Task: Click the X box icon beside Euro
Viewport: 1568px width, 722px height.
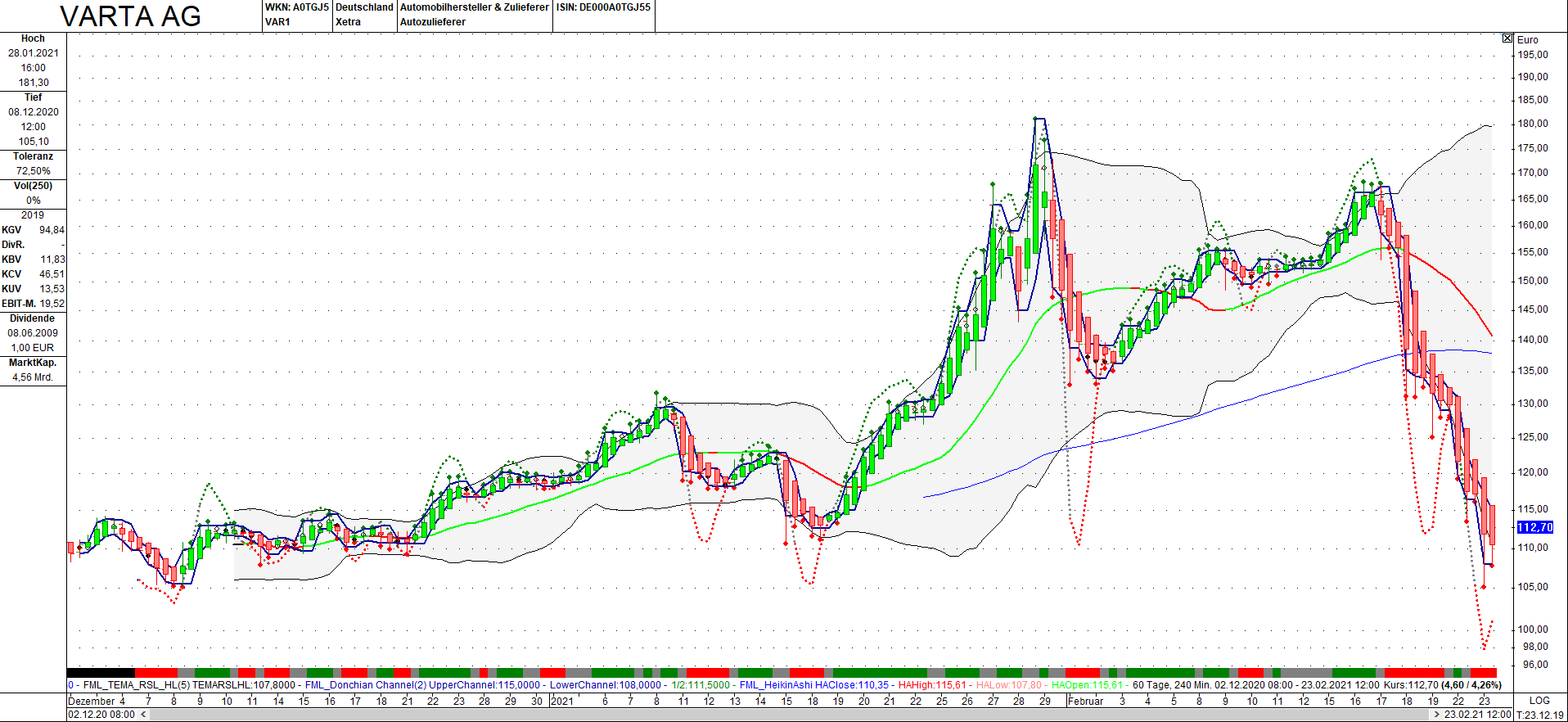Action: tap(1507, 38)
